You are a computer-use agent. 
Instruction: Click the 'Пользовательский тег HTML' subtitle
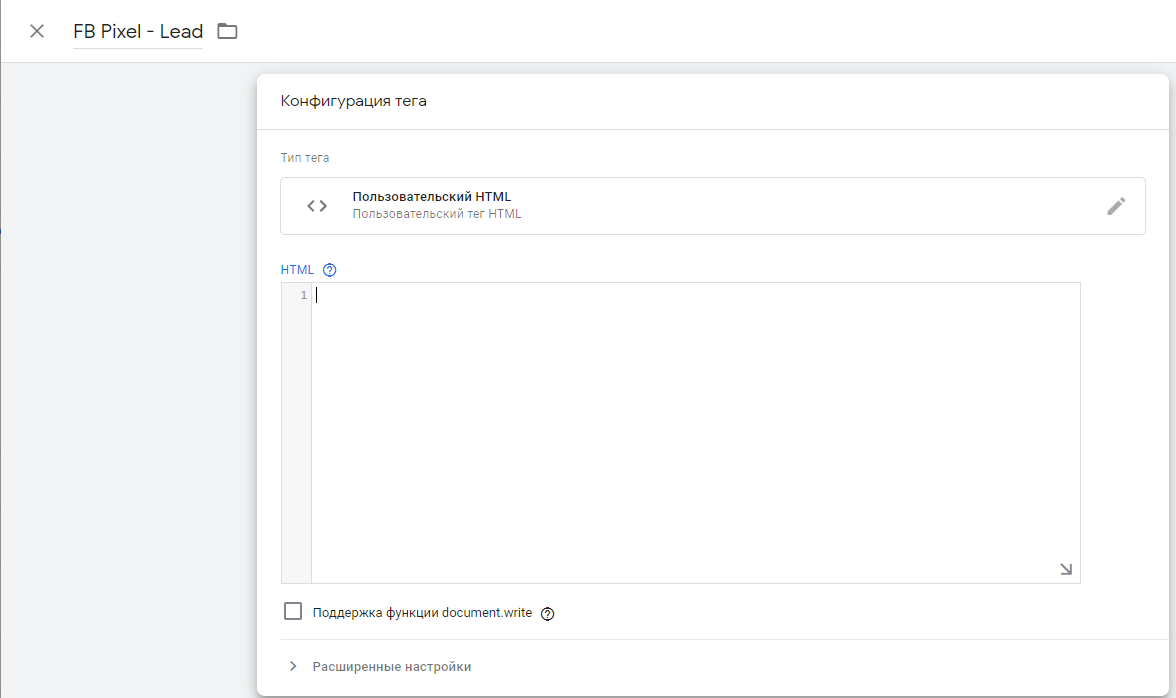[x=437, y=214]
